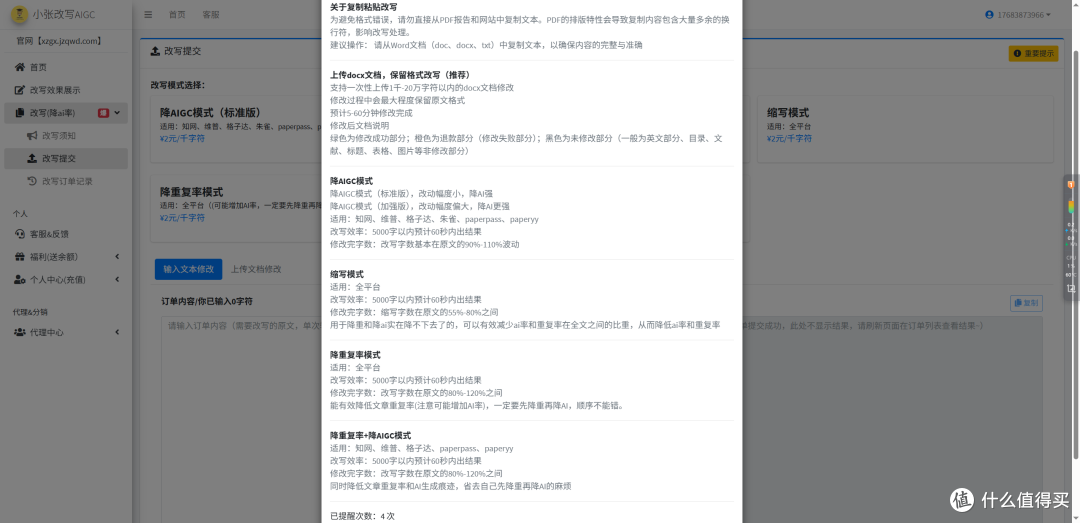The width and height of the screenshot is (1080, 523).
Task: Click the edit icon beside 改写效果展示
Action: tap(19, 90)
